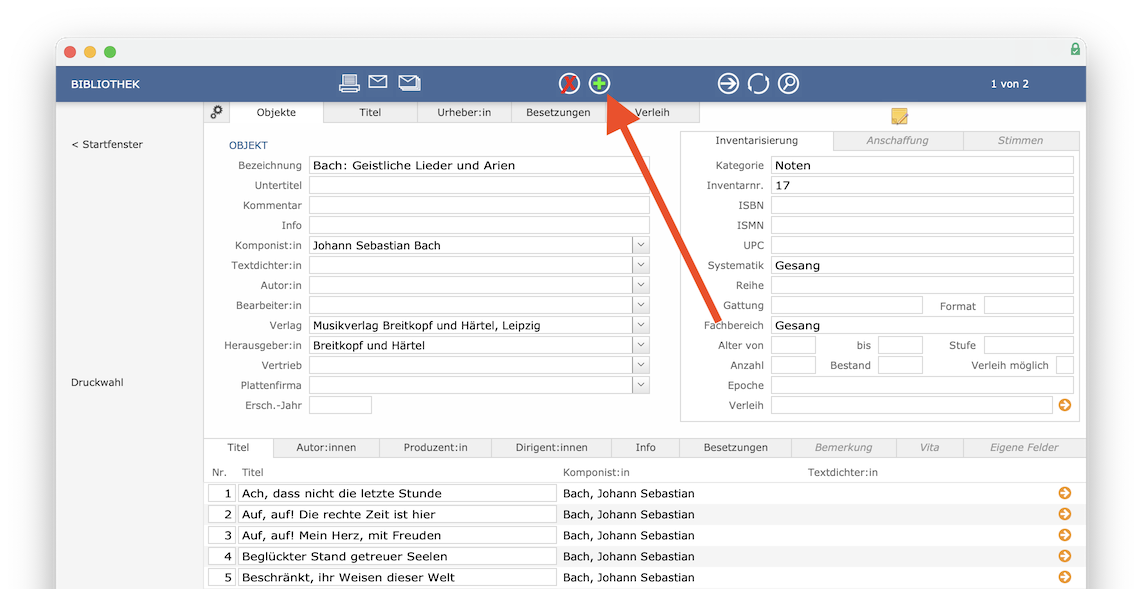The height and width of the screenshot is (589, 1142).
Task: Expand the Verlag dropdown
Action: (641, 325)
